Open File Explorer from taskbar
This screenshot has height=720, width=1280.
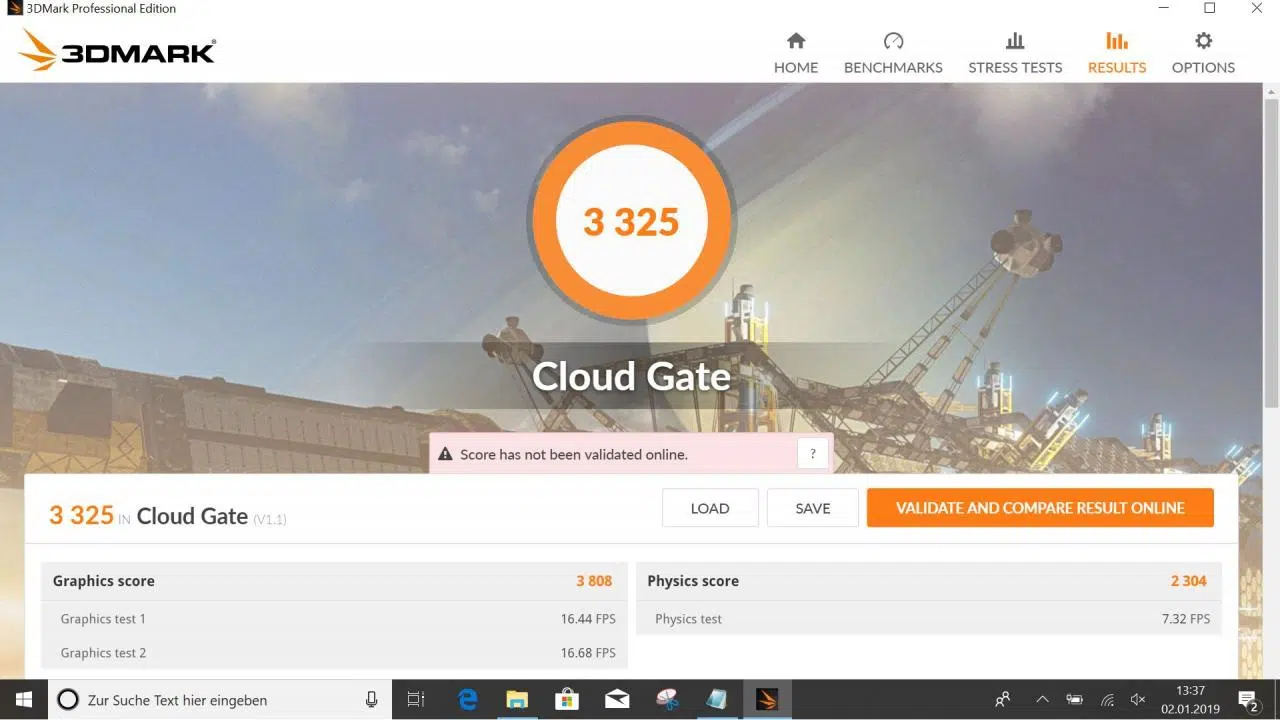[516, 700]
